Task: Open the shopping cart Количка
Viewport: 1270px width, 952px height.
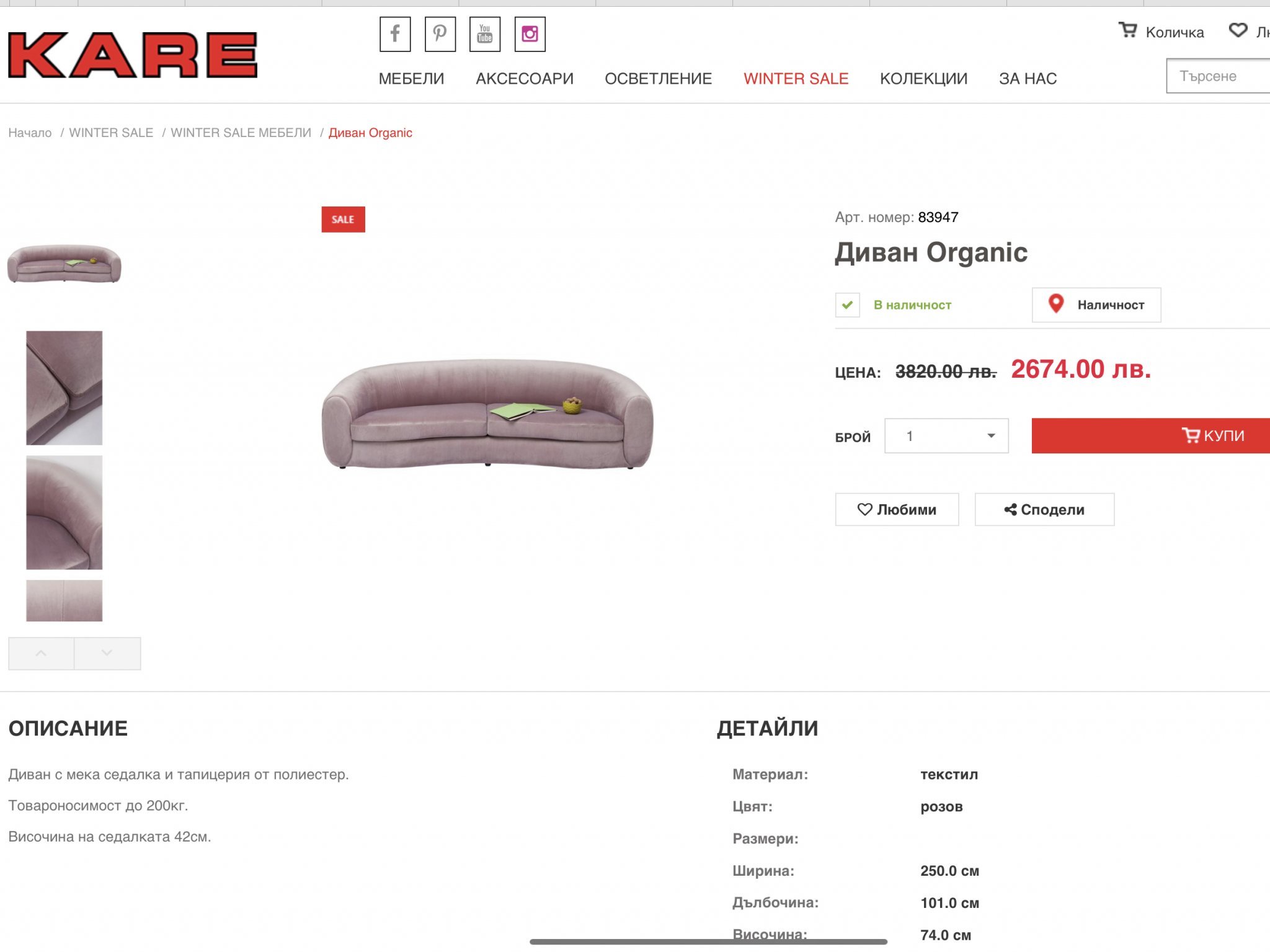Action: click(1161, 32)
